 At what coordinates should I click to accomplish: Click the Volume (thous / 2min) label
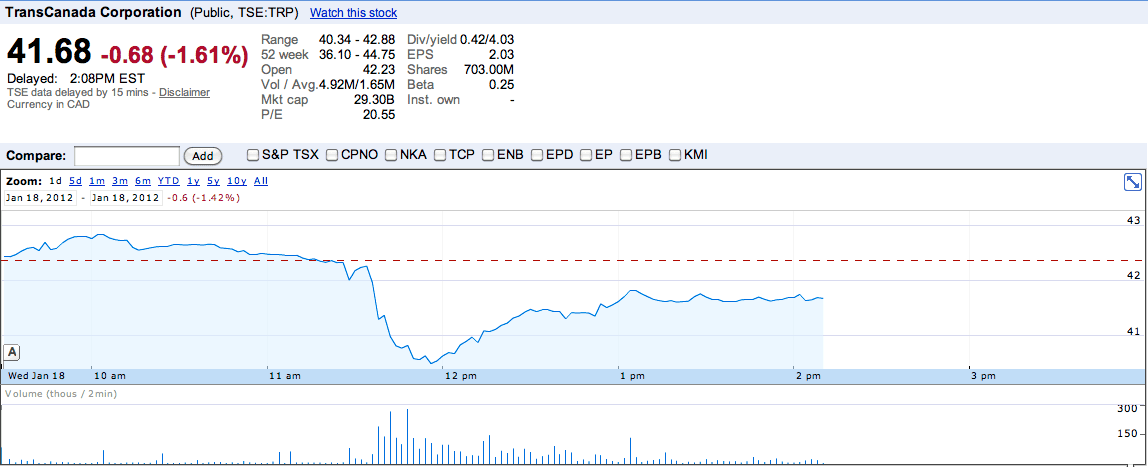pyautogui.click(x=62, y=394)
